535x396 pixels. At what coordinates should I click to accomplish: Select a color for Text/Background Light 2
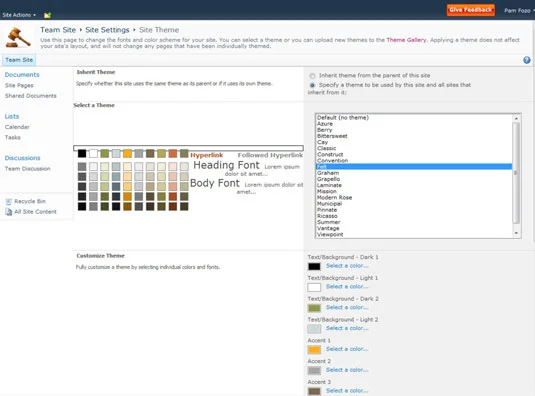click(347, 328)
